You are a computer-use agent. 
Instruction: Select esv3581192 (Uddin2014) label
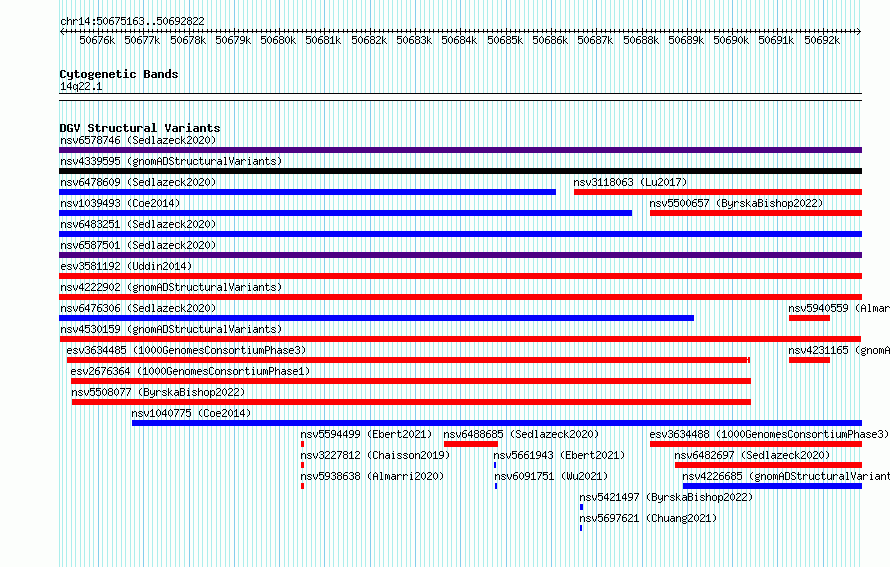coord(126,266)
